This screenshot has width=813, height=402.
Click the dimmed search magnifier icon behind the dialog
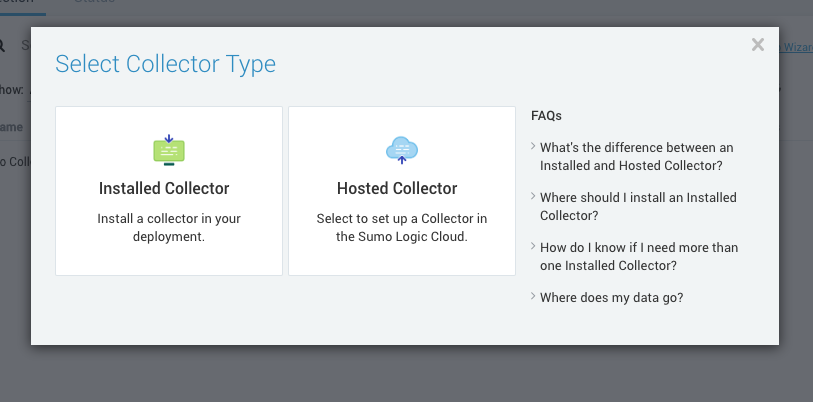click(3, 45)
